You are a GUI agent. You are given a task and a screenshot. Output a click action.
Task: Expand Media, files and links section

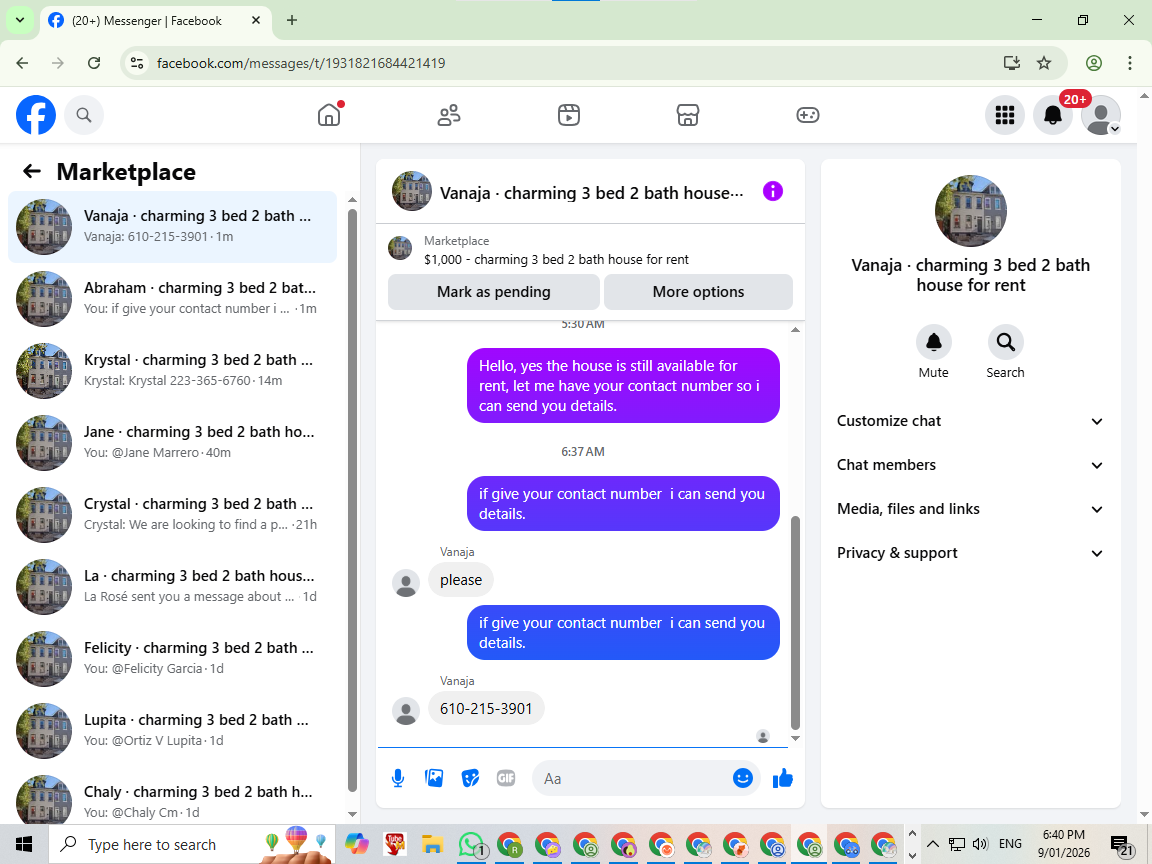coord(970,509)
